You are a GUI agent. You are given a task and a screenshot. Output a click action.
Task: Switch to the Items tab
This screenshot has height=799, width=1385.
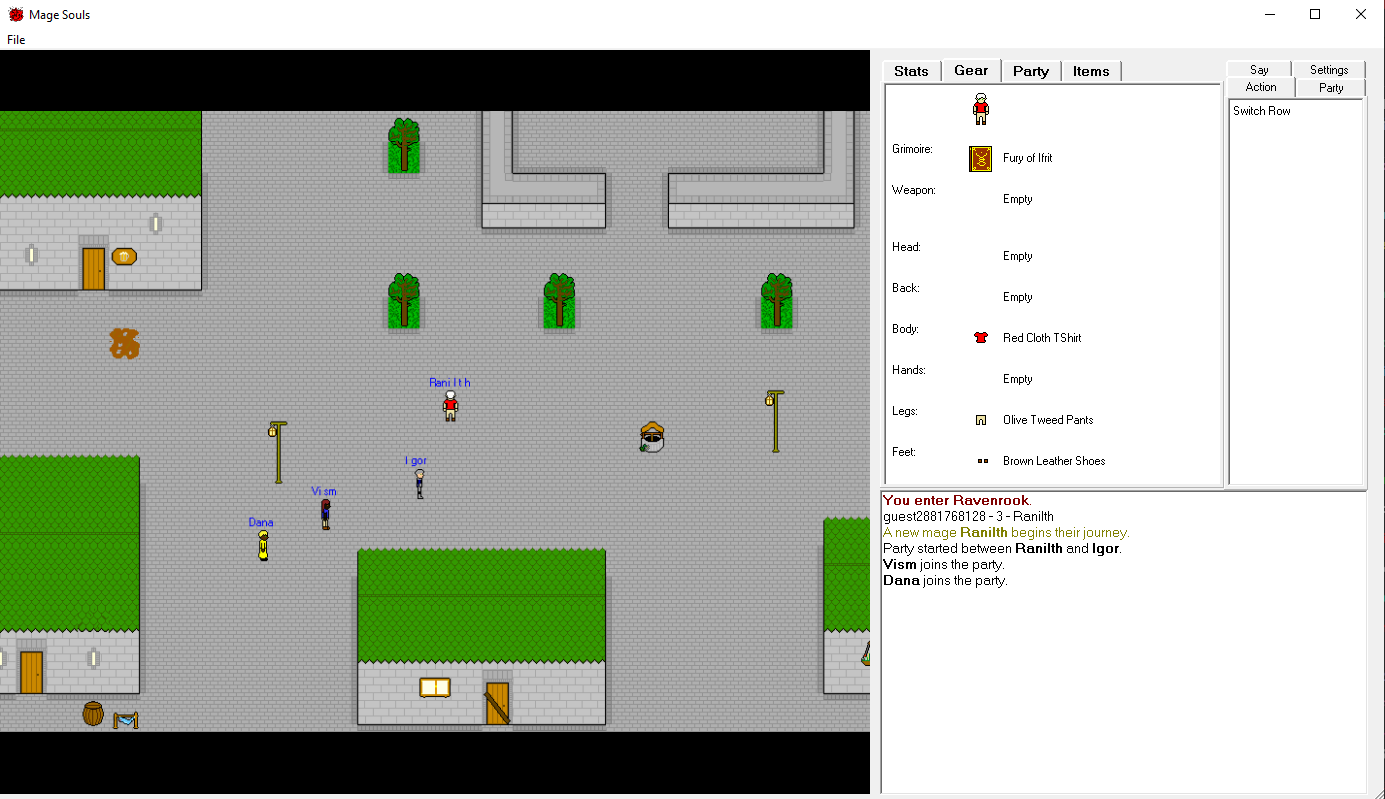click(x=1091, y=71)
